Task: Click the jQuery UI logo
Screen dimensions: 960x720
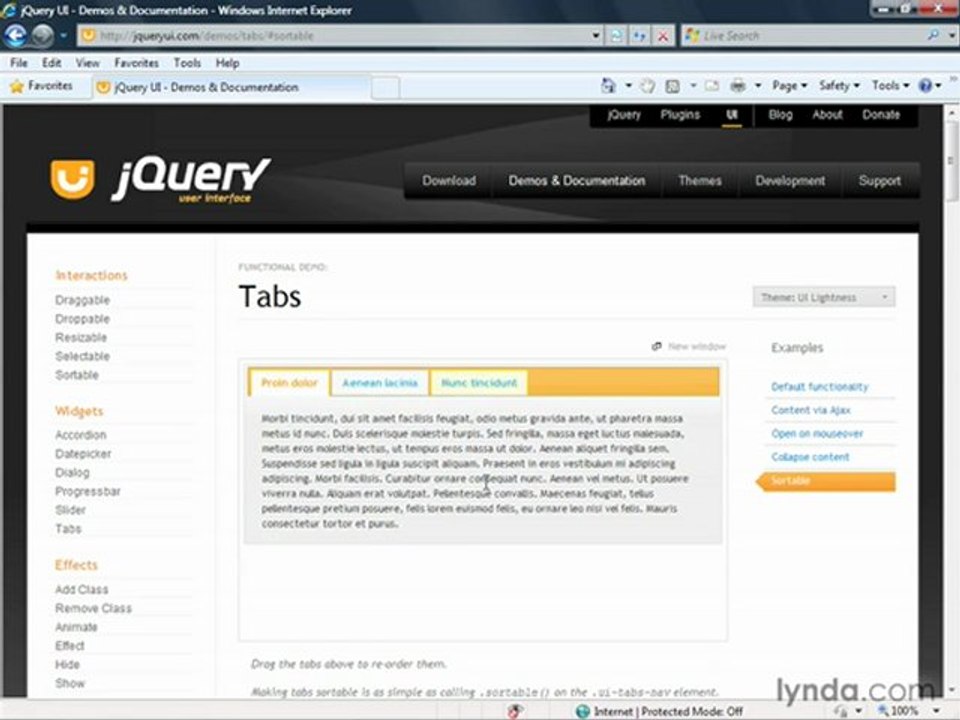Action: 160,179
